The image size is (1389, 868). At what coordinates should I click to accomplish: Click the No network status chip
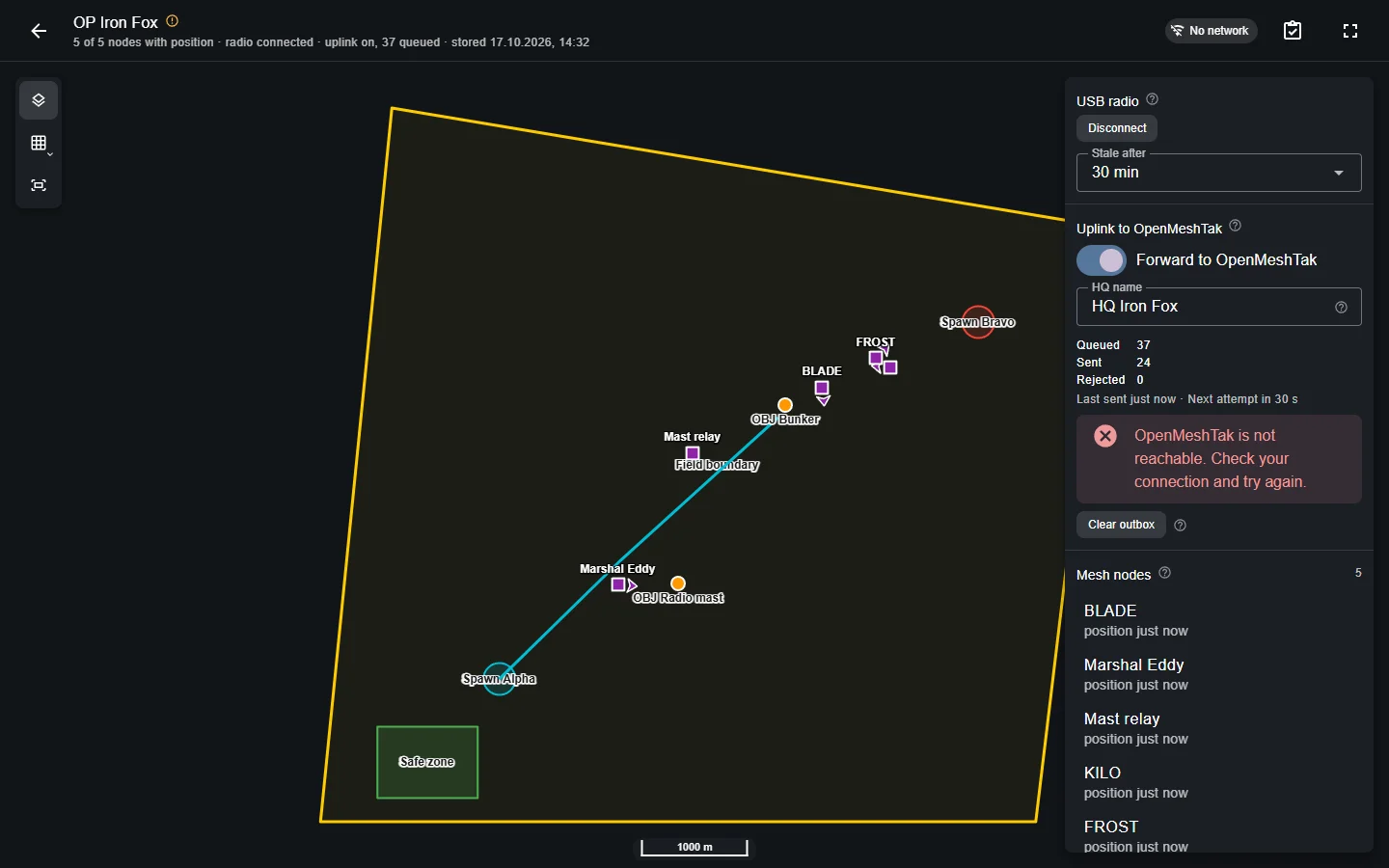click(1211, 31)
